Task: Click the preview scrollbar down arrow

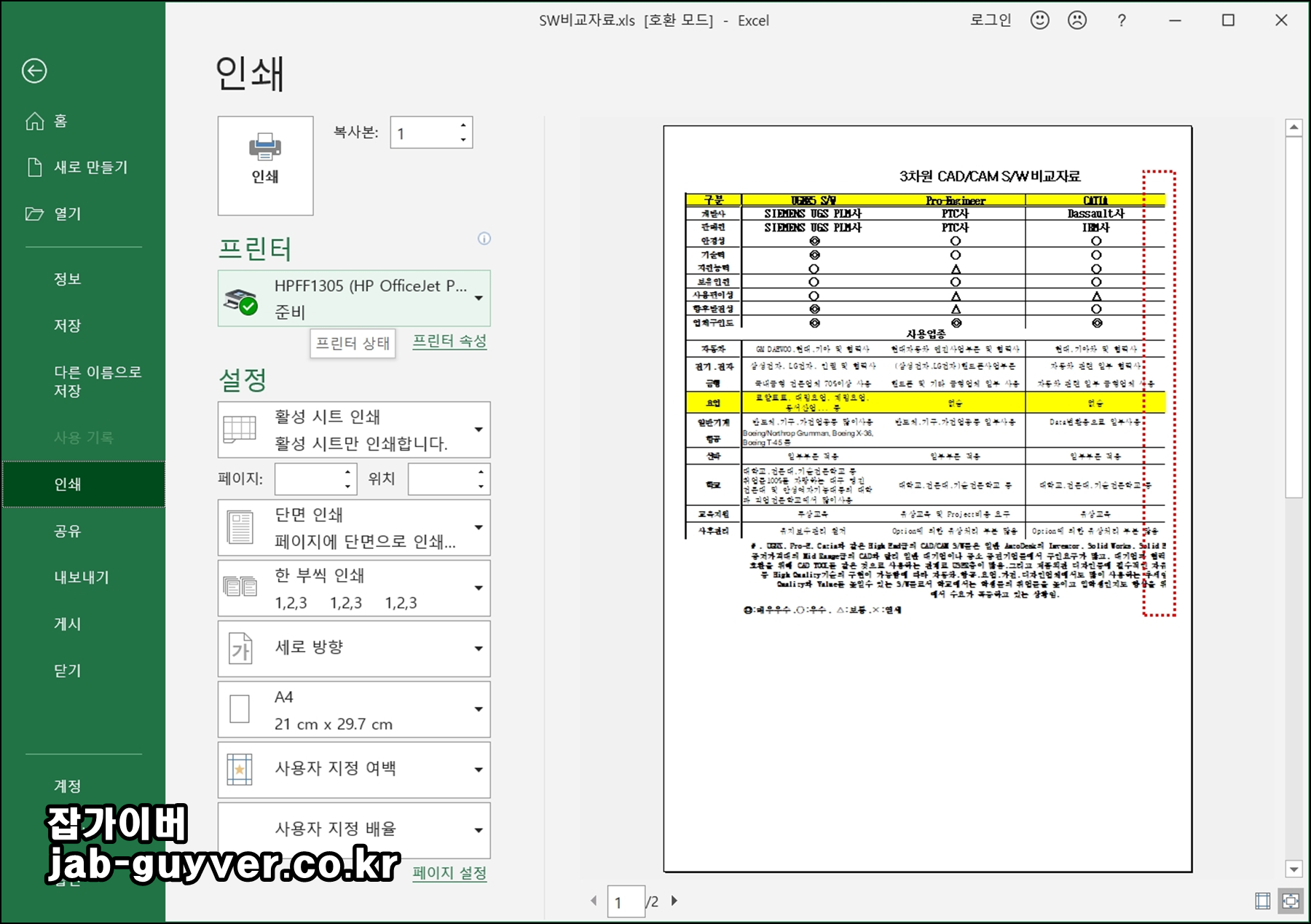Action: [1294, 869]
